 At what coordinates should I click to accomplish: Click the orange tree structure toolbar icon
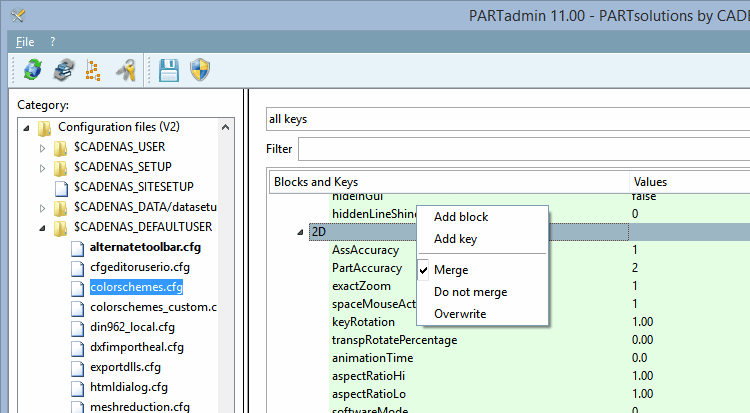coord(95,69)
